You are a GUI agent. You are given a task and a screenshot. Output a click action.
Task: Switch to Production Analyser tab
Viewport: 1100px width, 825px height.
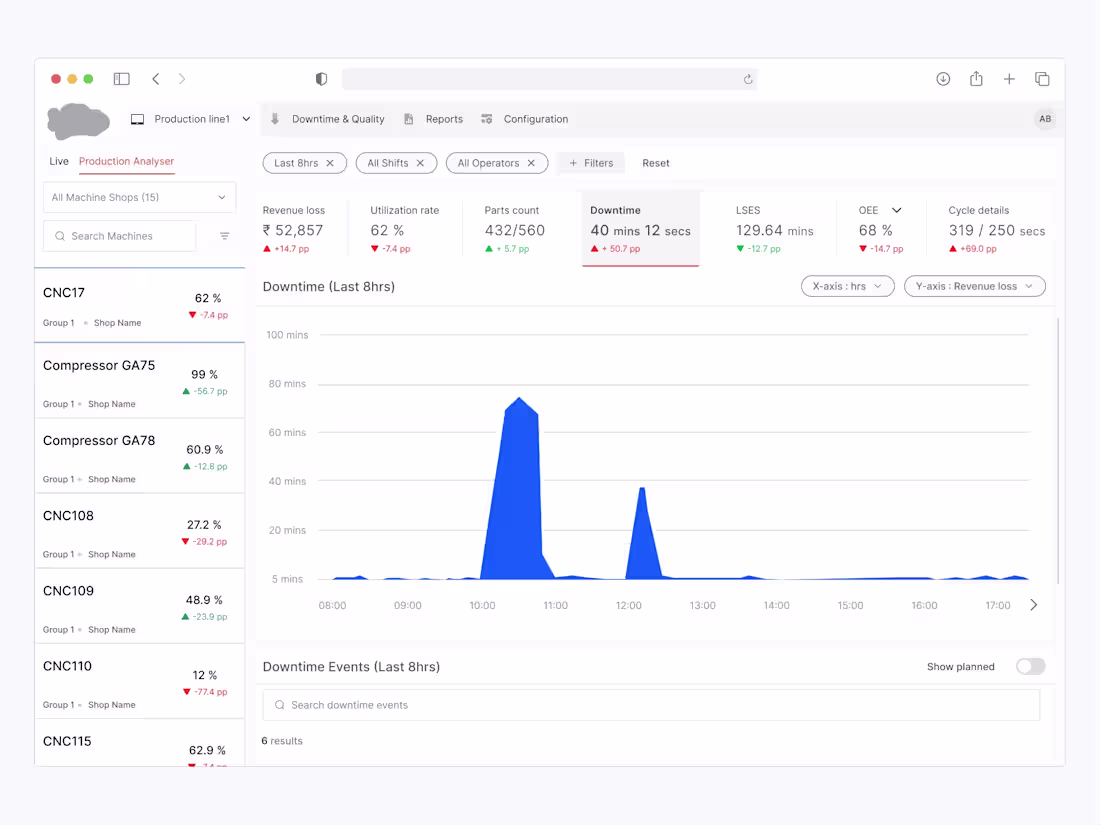pyautogui.click(x=126, y=161)
